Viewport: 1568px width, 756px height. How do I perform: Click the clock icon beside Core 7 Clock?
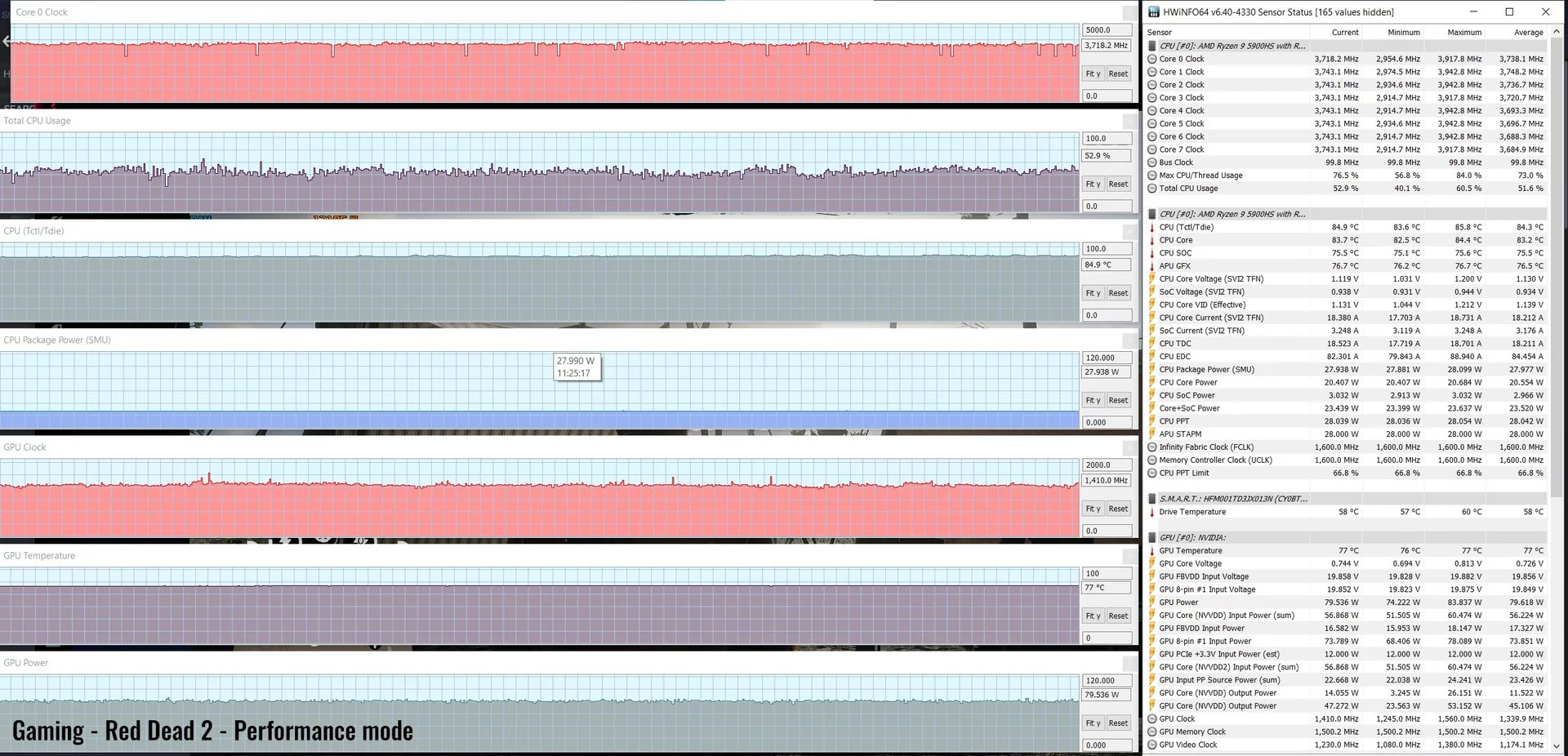click(x=1152, y=149)
